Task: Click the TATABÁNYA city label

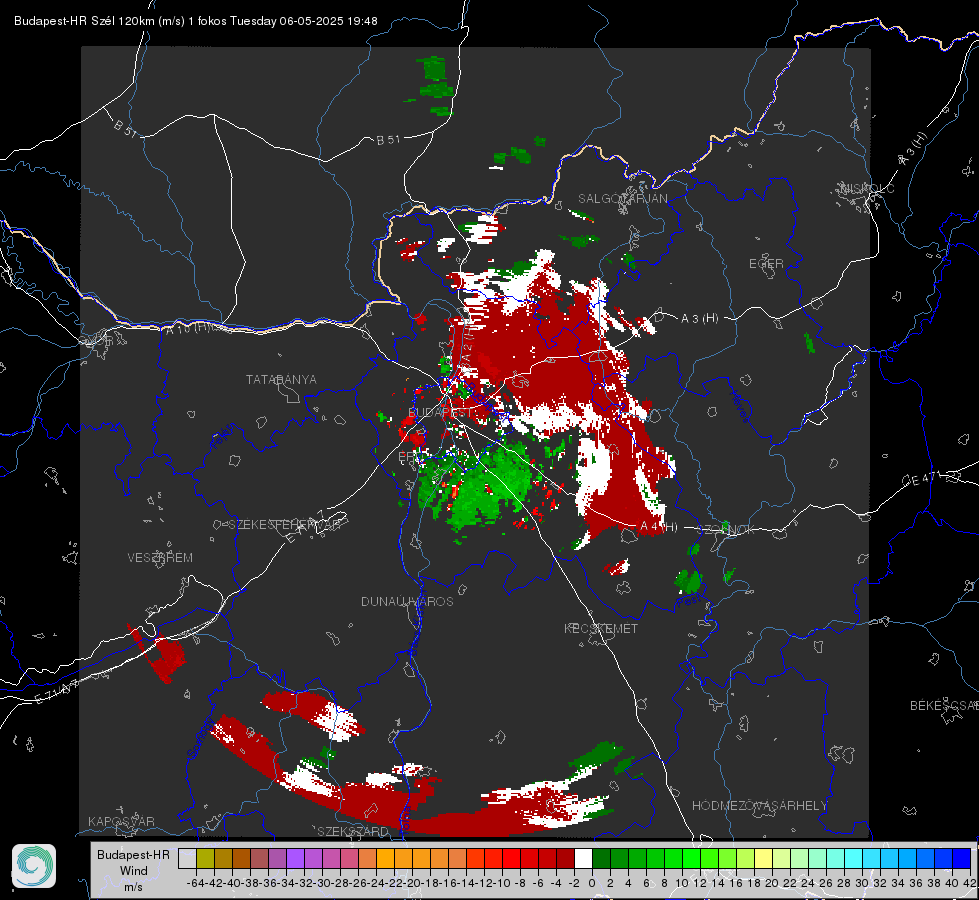Action: 281,380
